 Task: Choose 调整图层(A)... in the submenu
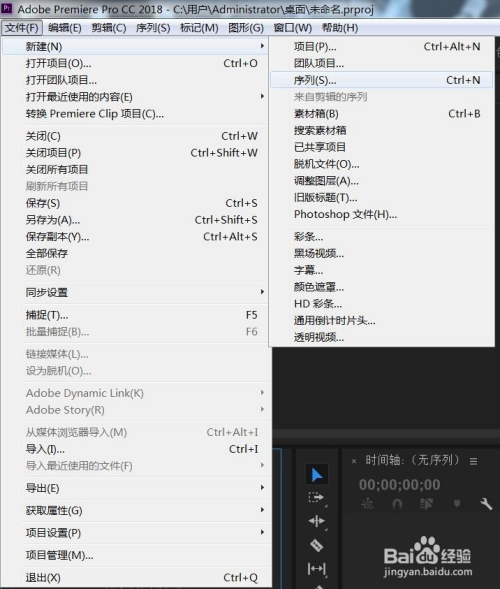tap(381, 181)
